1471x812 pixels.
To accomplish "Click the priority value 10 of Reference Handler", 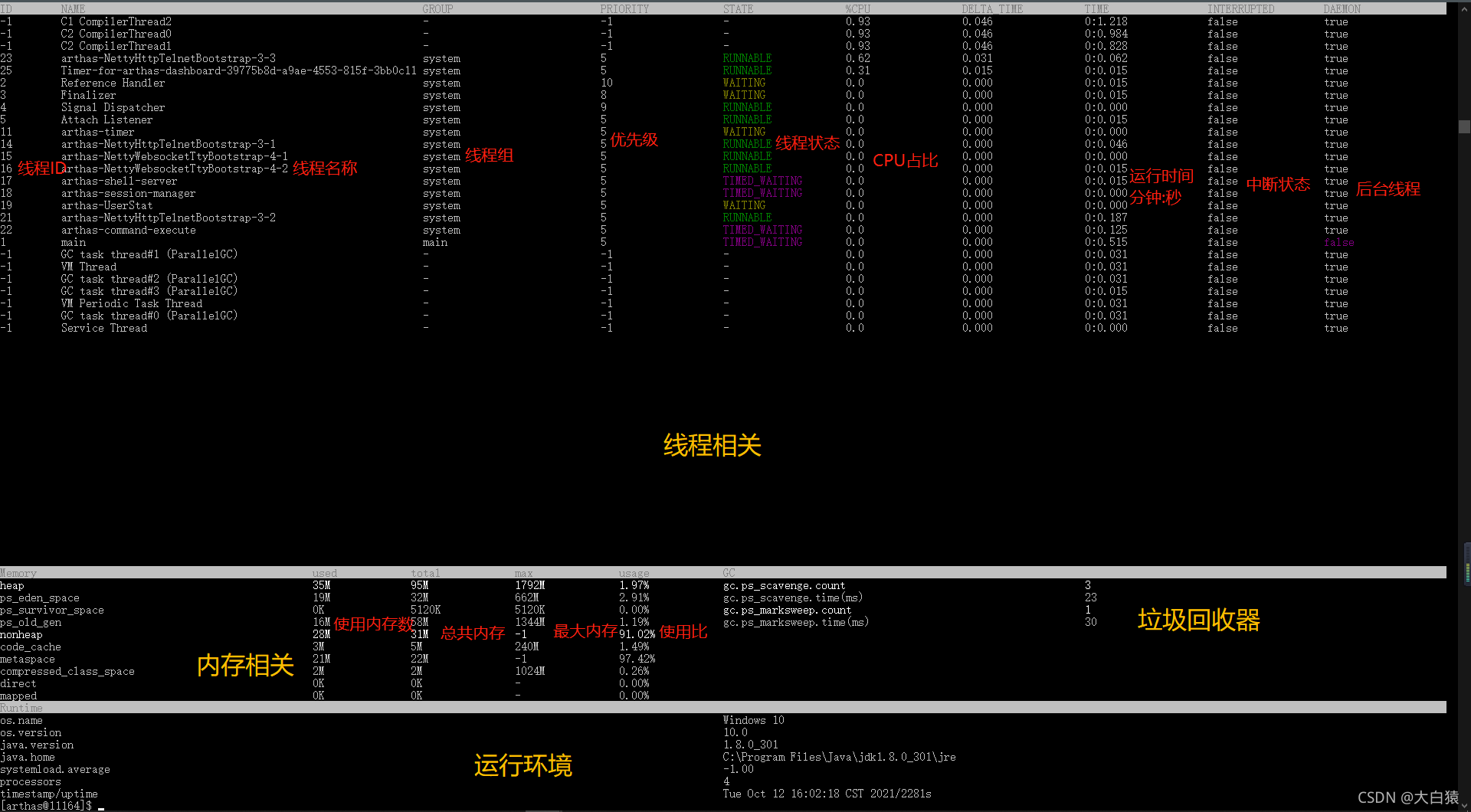I will coord(606,83).
